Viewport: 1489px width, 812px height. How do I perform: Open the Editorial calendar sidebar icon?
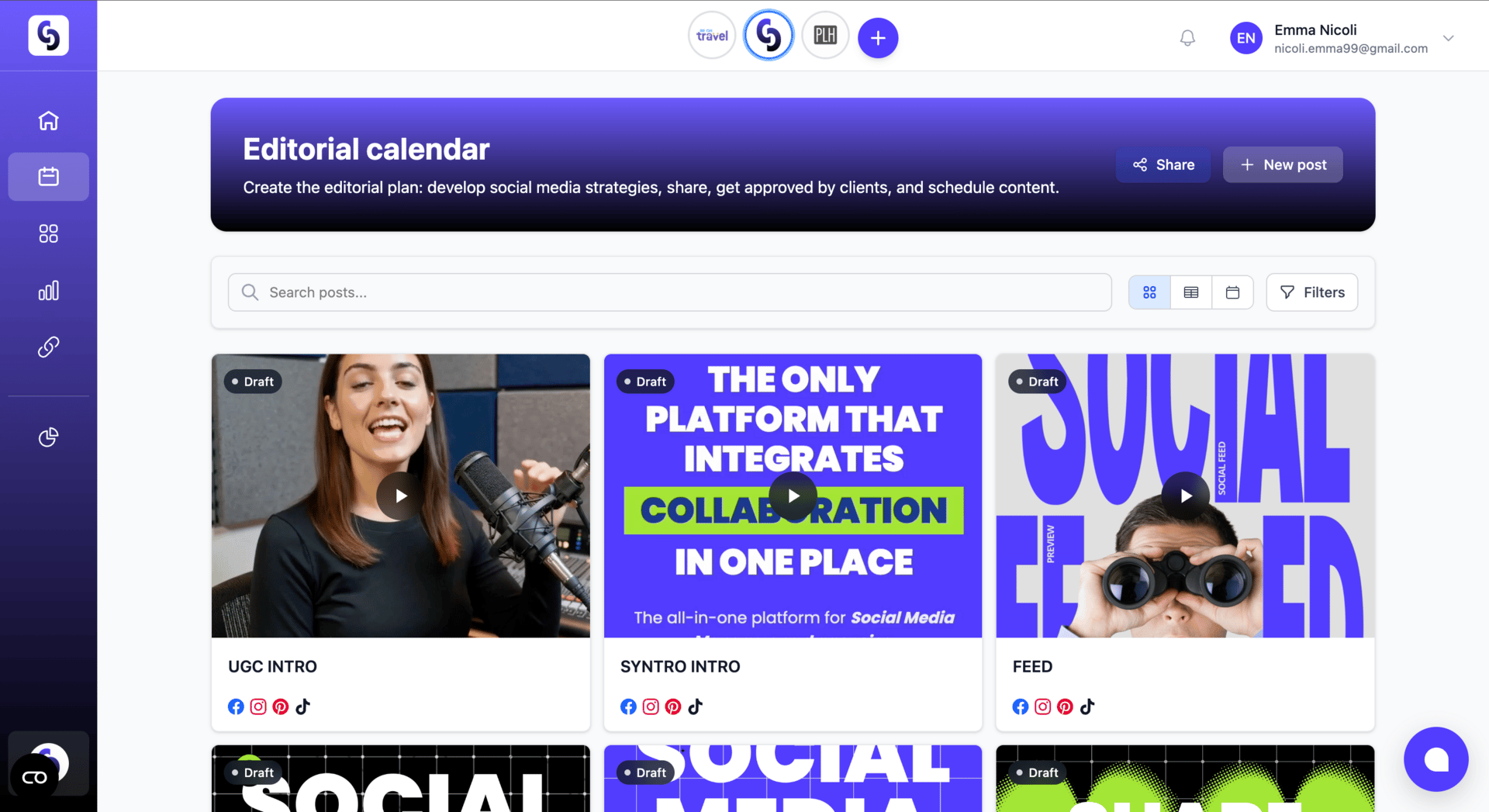click(x=48, y=177)
